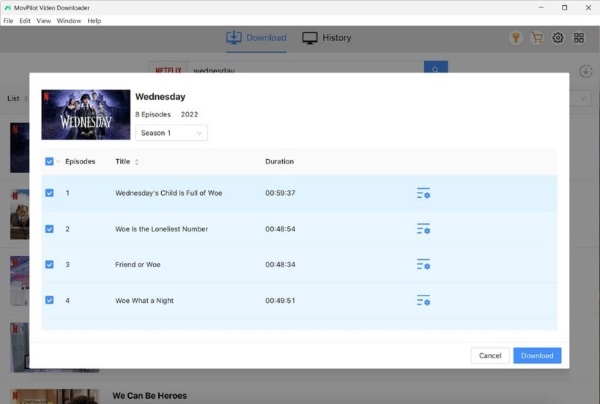Open settings icon for Friend or Woe

click(x=422, y=265)
